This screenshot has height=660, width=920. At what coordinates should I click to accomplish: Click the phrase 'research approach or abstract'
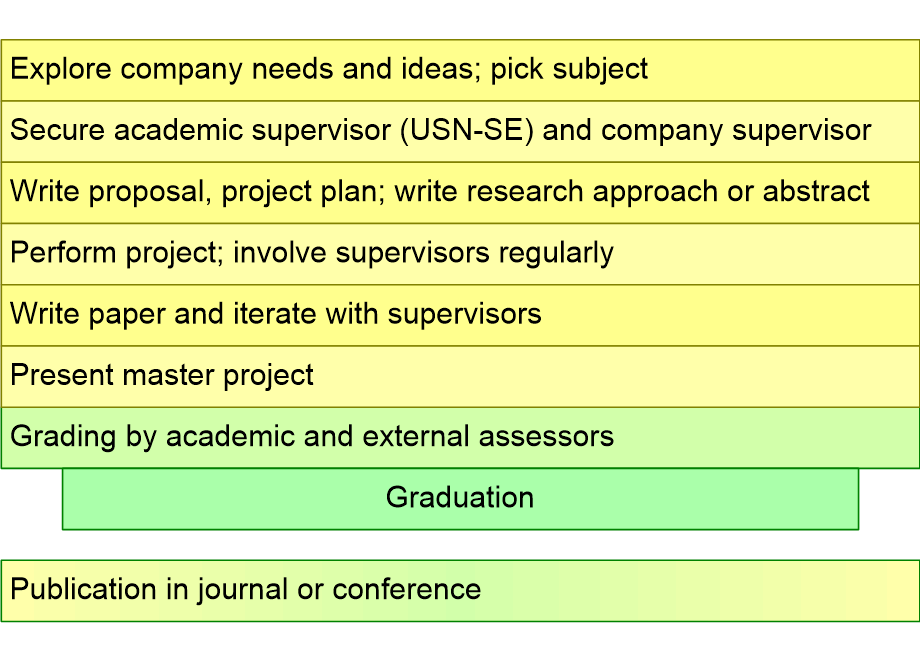point(680,192)
